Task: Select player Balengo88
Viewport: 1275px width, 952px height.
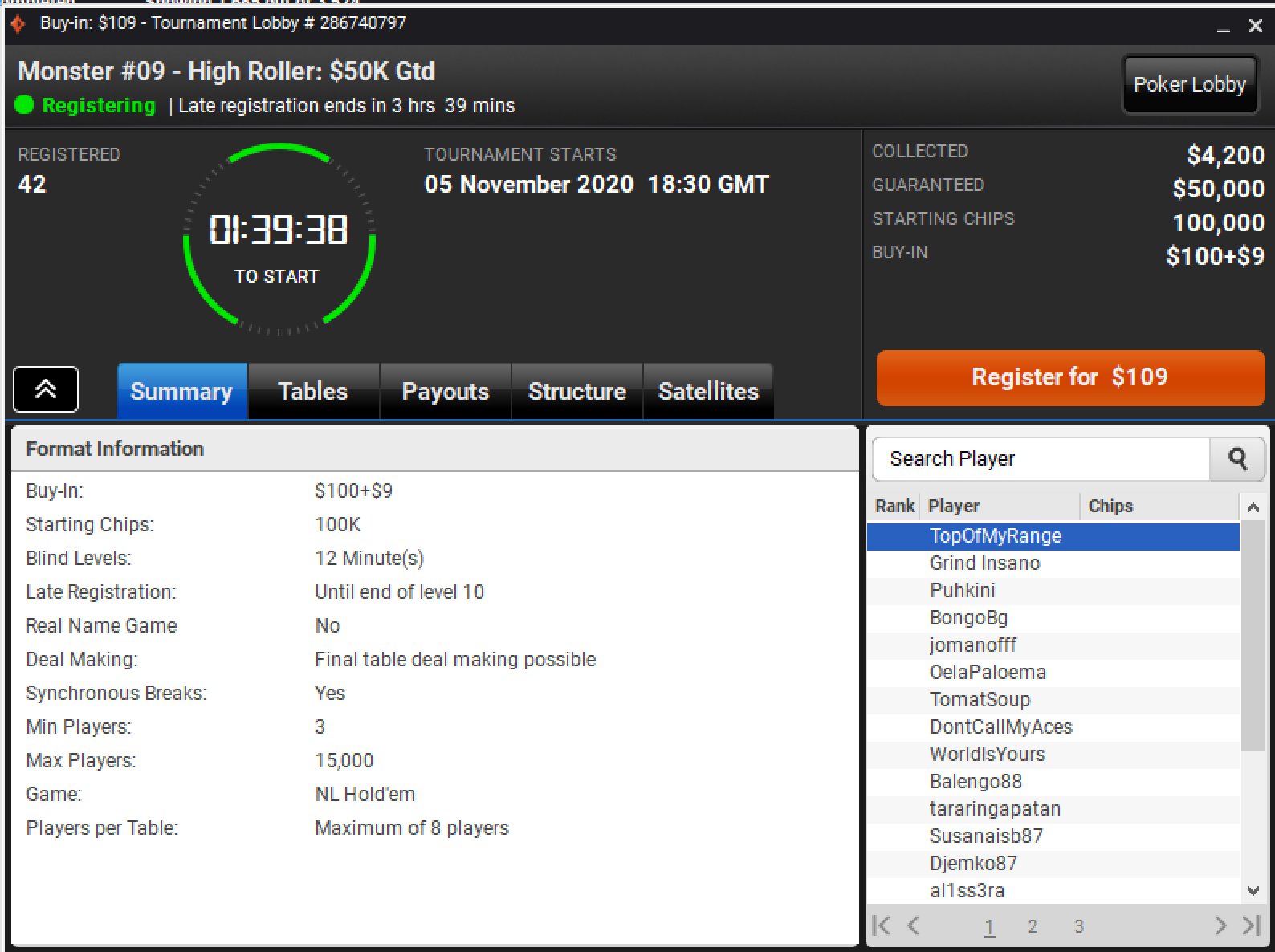Action: click(1053, 782)
